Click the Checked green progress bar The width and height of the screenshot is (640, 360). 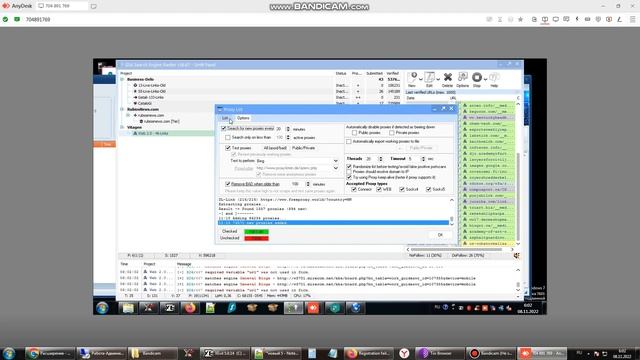[256, 232]
